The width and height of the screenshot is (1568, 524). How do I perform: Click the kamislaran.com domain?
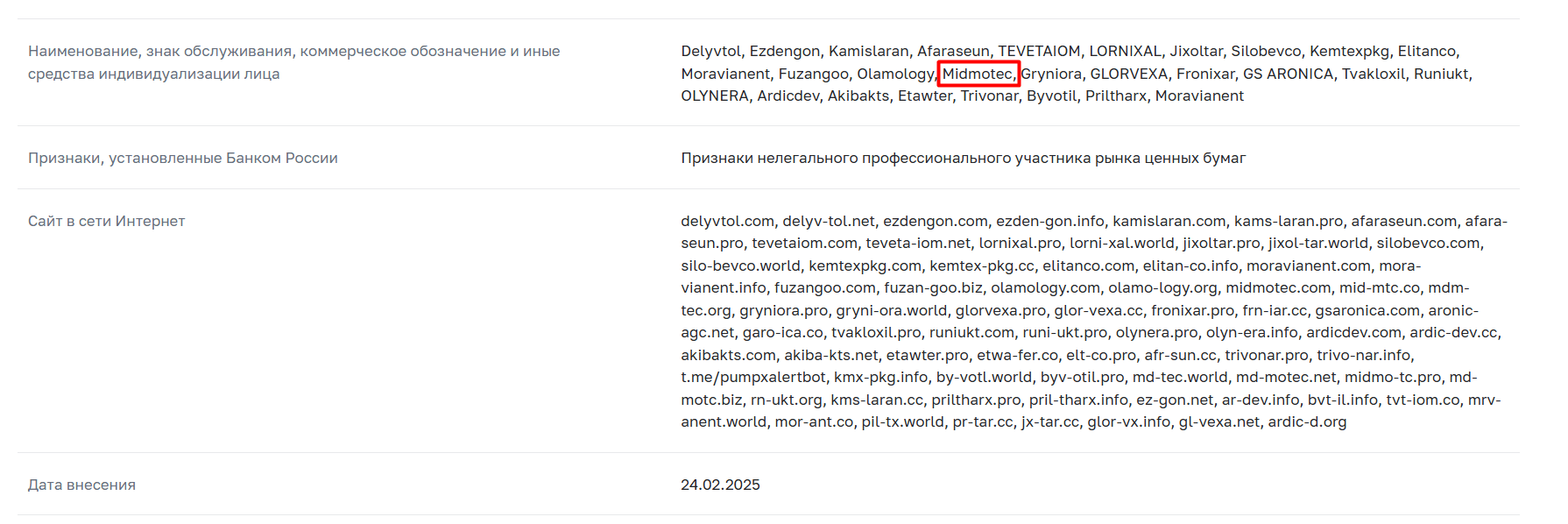point(1169,222)
